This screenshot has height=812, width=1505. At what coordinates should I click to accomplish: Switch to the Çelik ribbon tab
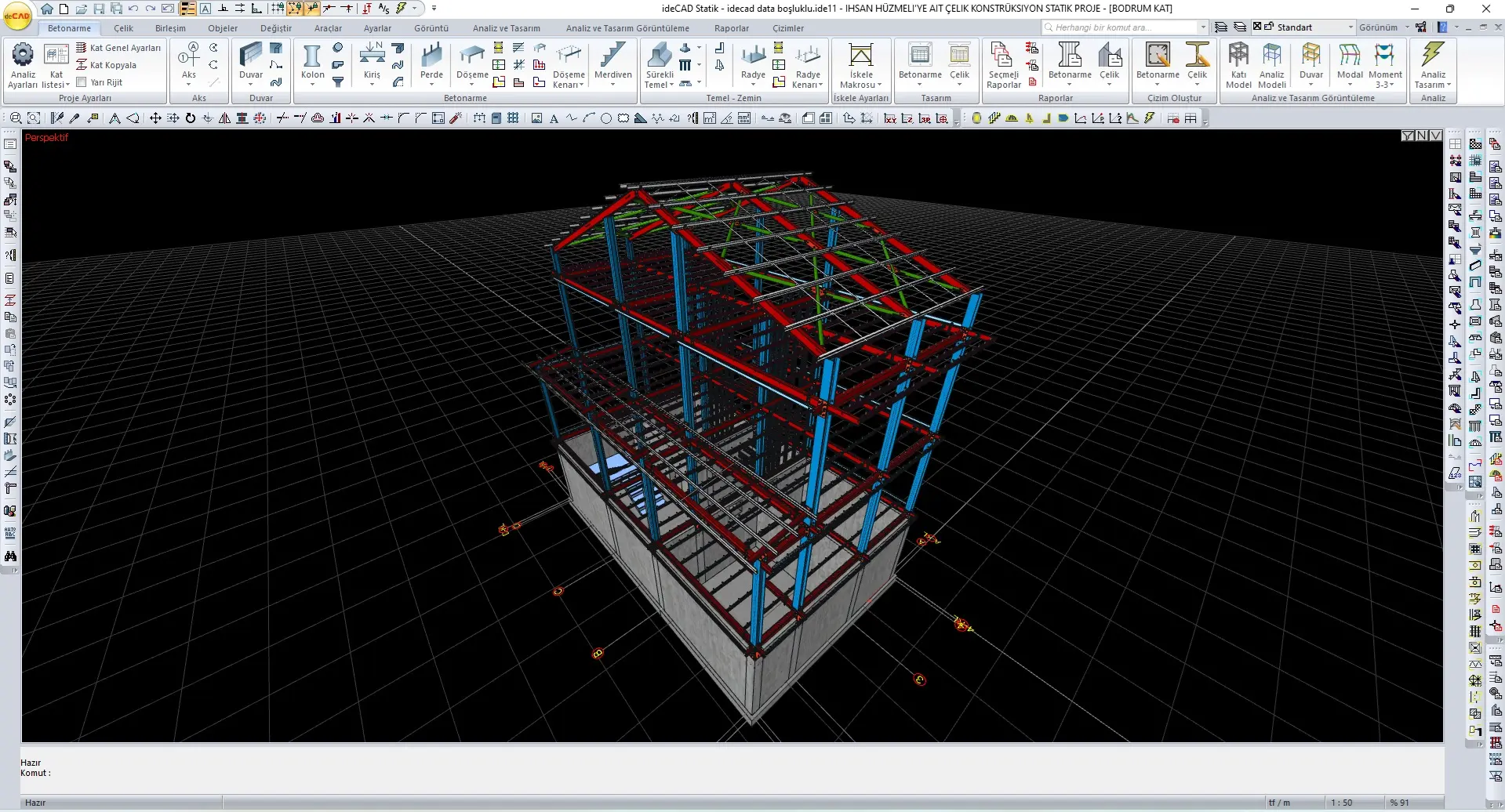click(x=123, y=28)
